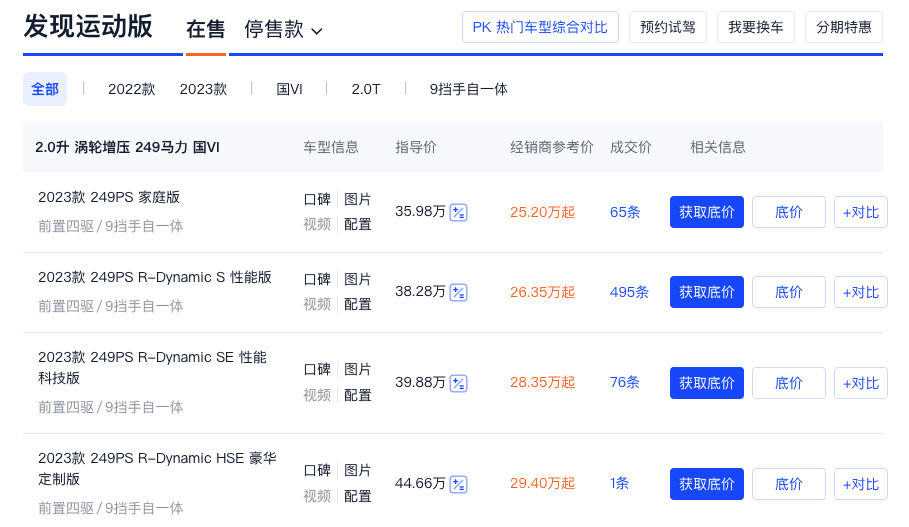
Task: Expand the 停售款 dropdown
Action: 283,29
